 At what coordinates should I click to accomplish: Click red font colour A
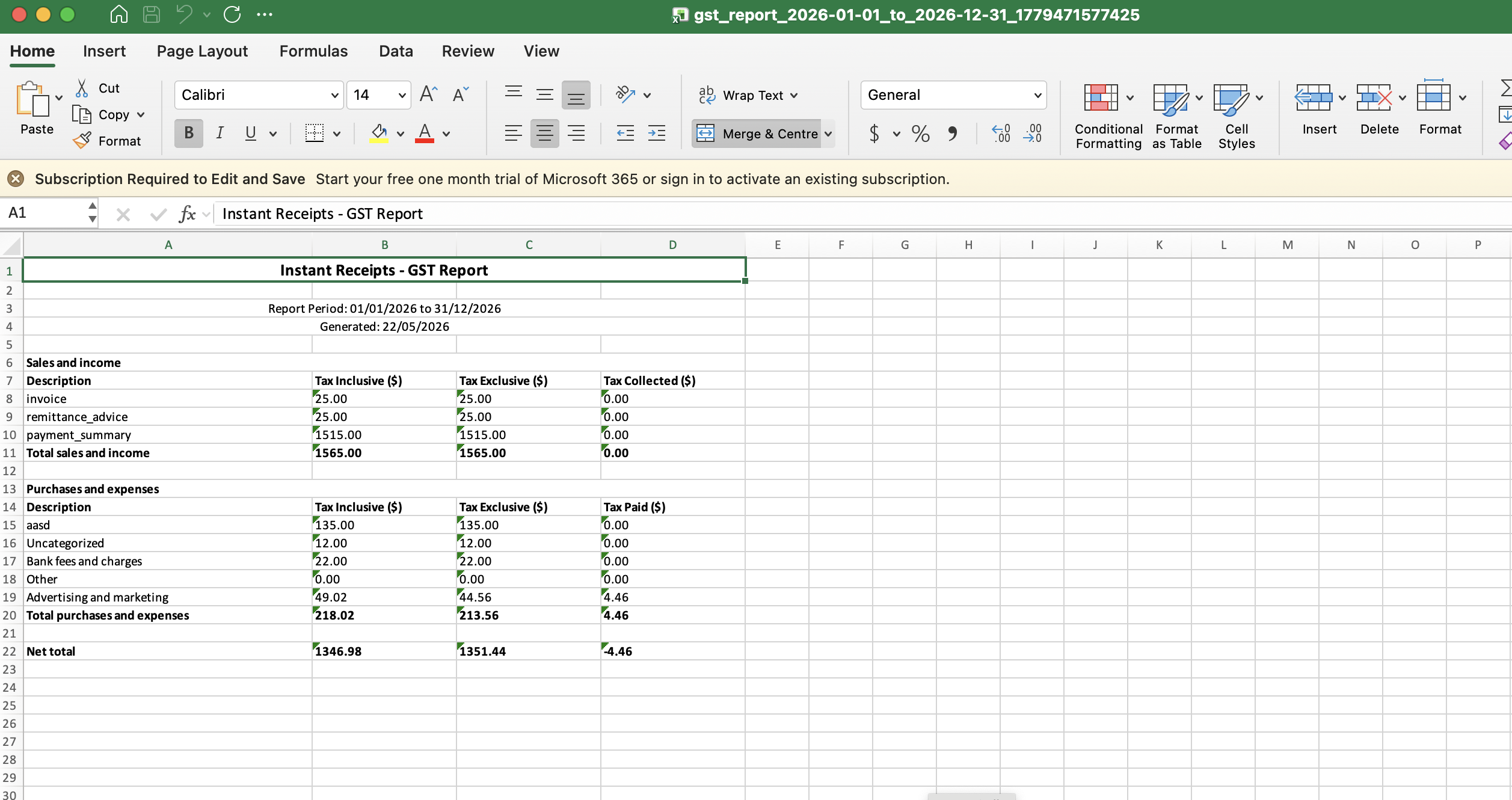tap(425, 133)
